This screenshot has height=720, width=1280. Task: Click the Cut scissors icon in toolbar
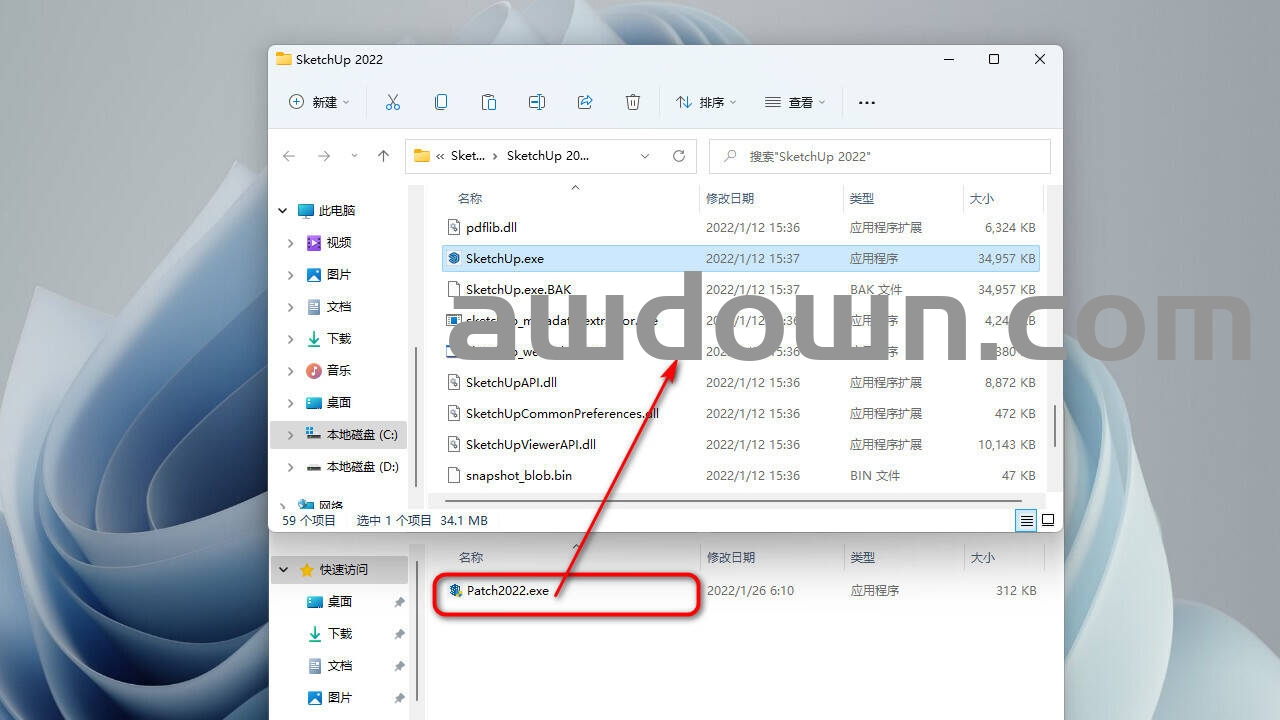[x=392, y=102]
